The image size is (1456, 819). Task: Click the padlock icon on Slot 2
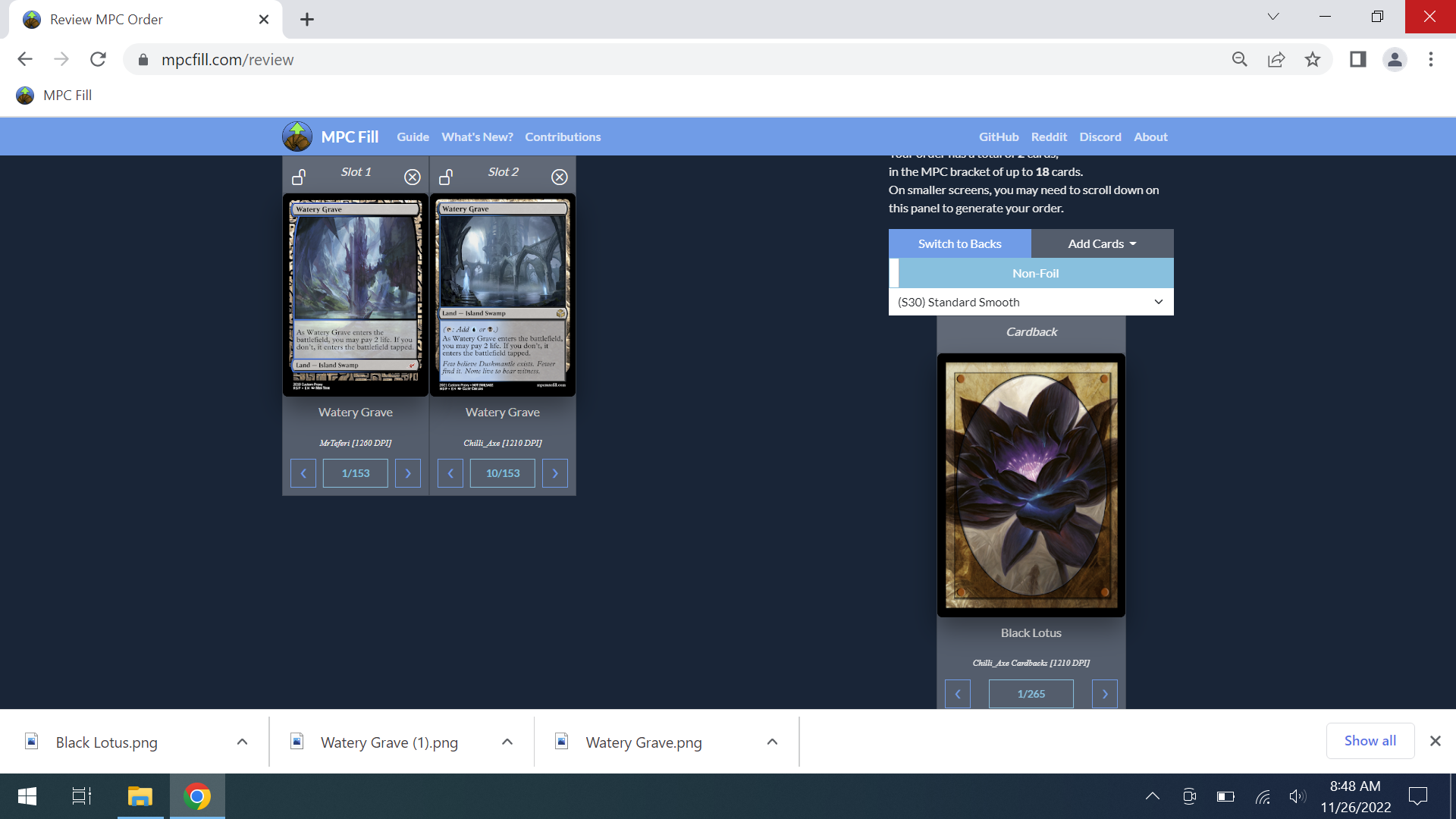[446, 175]
